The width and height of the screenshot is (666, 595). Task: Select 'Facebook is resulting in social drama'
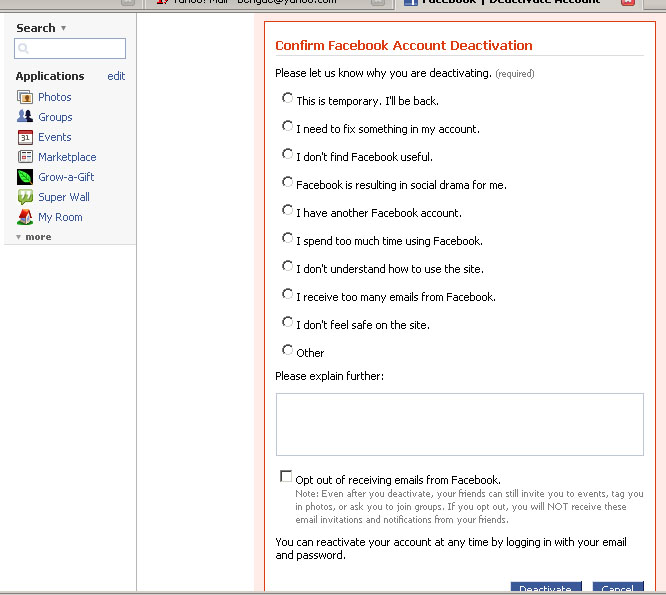[288, 182]
